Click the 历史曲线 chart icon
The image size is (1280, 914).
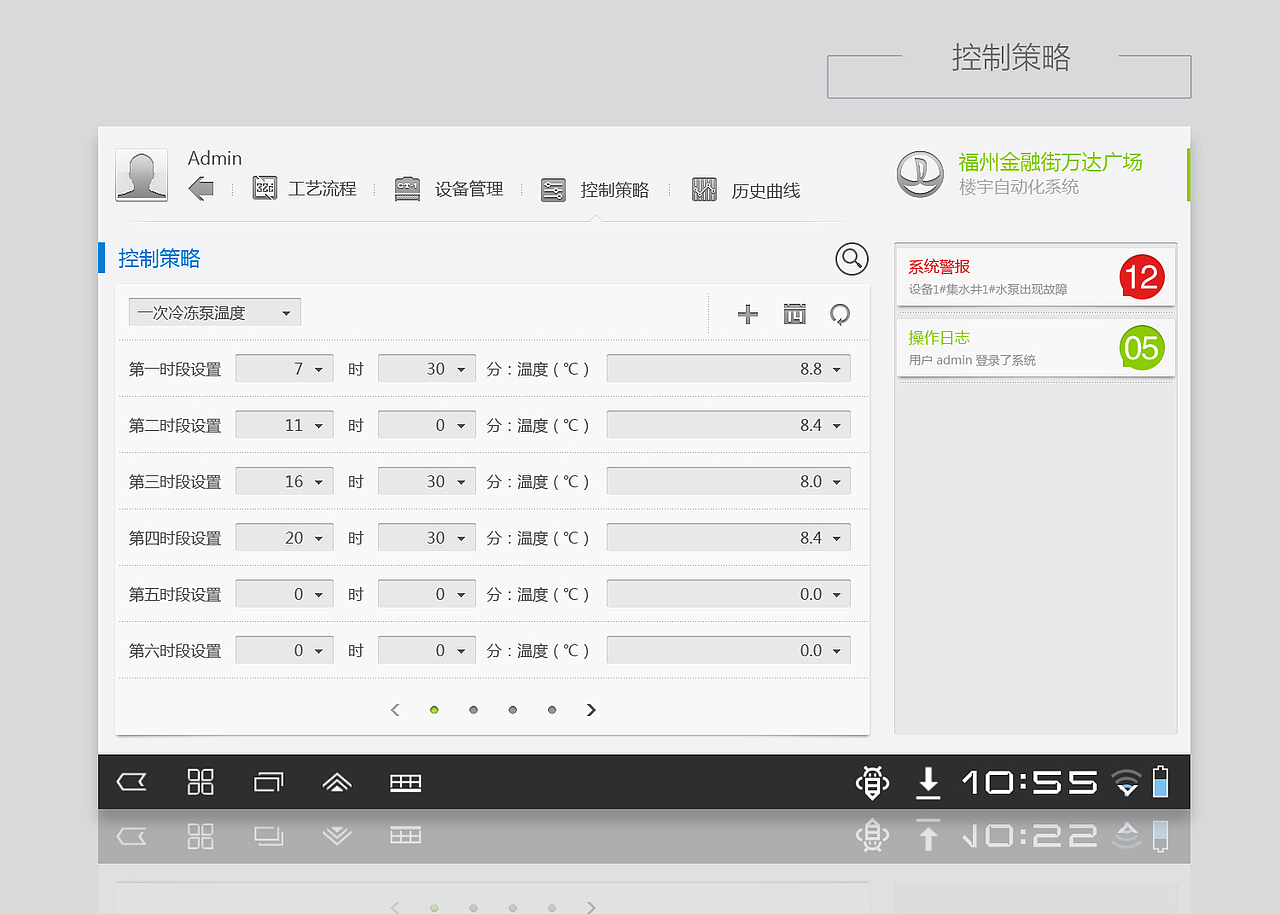704,189
